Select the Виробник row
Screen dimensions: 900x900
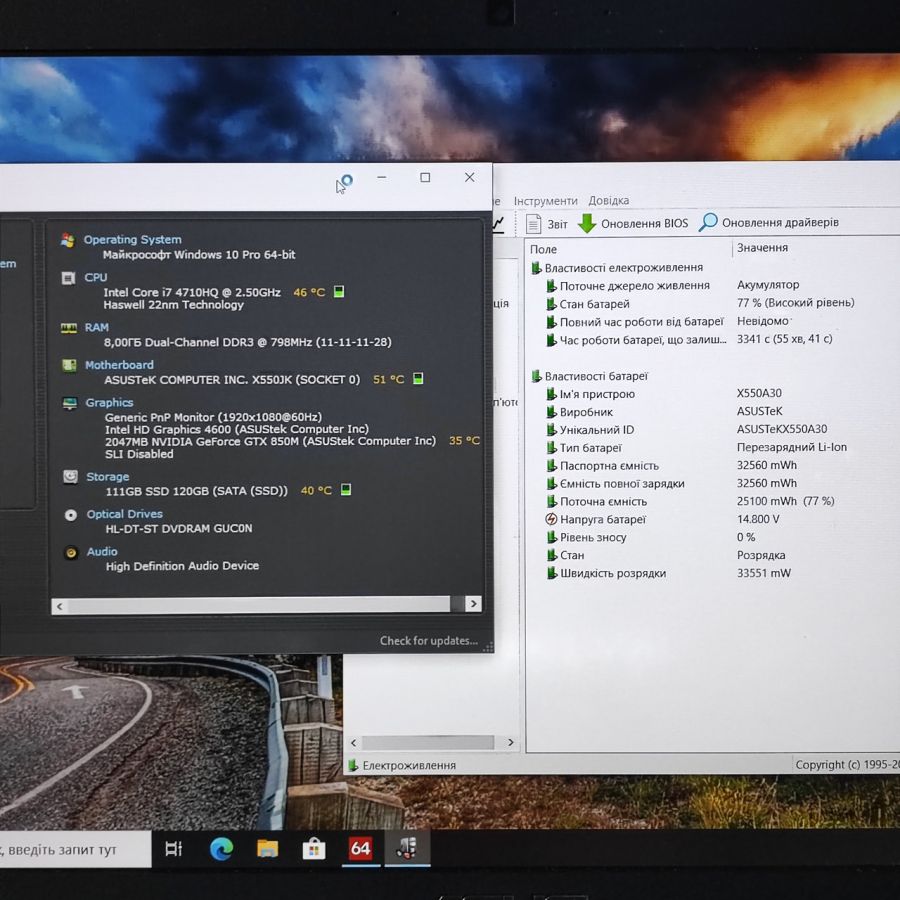[x=580, y=412]
